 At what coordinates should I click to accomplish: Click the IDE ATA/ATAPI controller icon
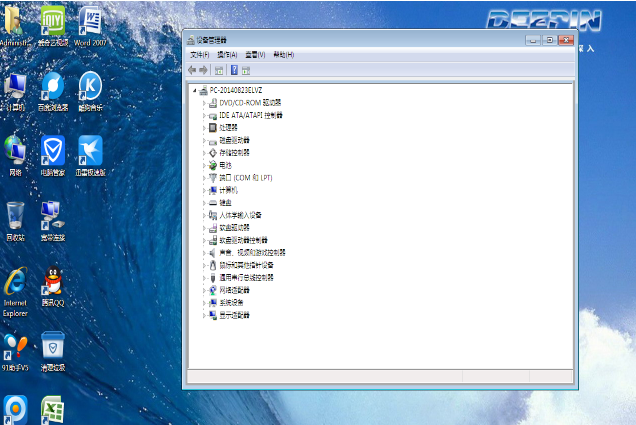213,116
